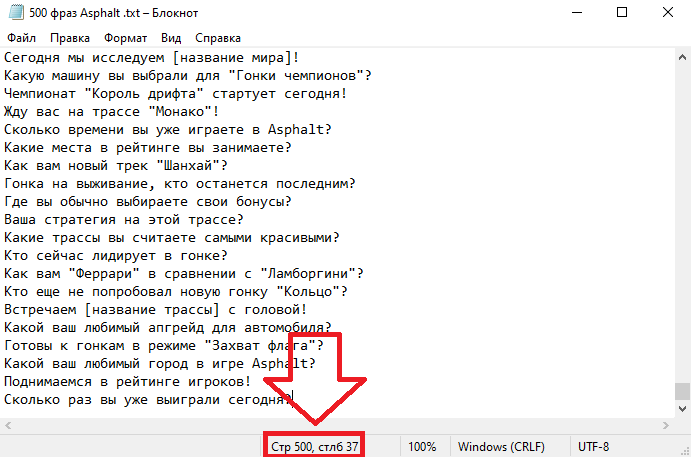Open the Формат menu

(126, 38)
